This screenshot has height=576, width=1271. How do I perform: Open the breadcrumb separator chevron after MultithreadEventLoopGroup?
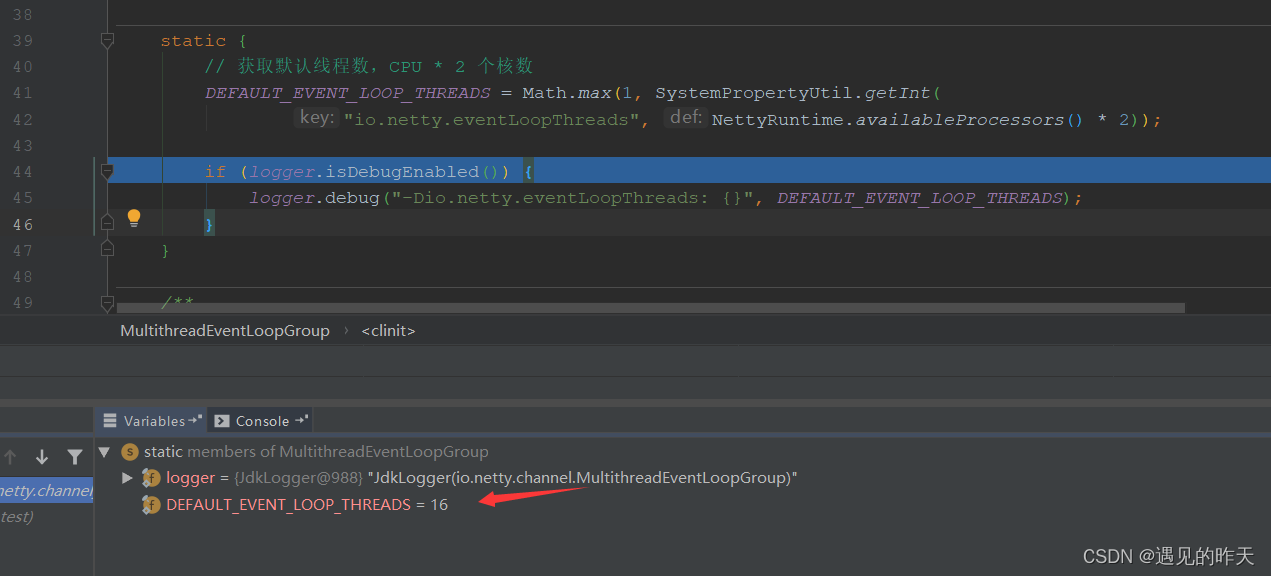[x=346, y=330]
